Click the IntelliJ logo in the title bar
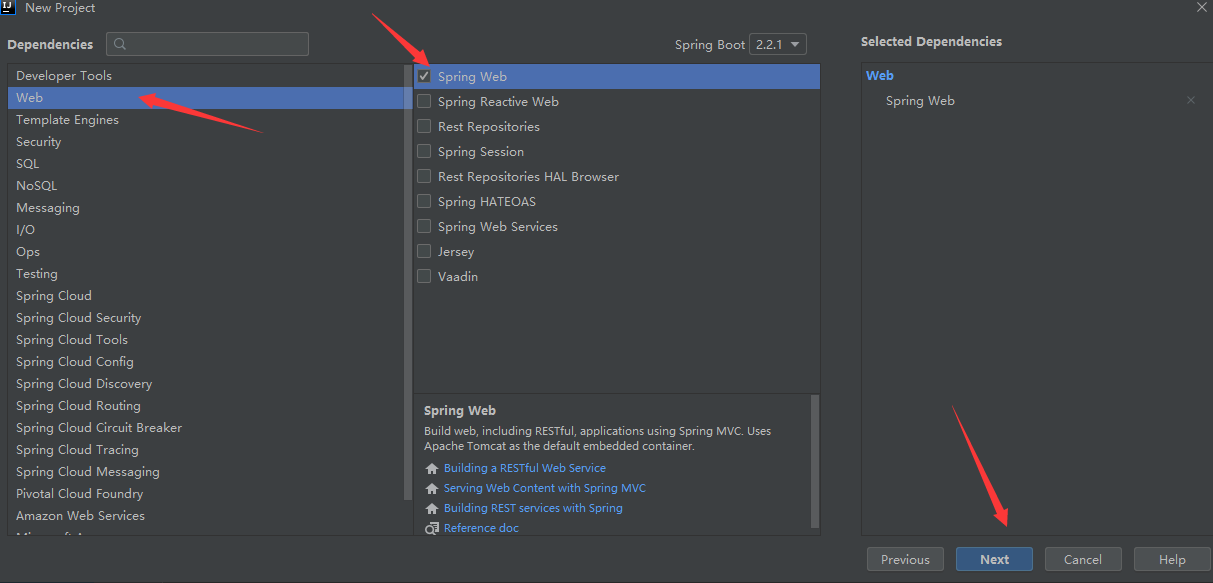The width and height of the screenshot is (1213, 583). (x=10, y=7)
